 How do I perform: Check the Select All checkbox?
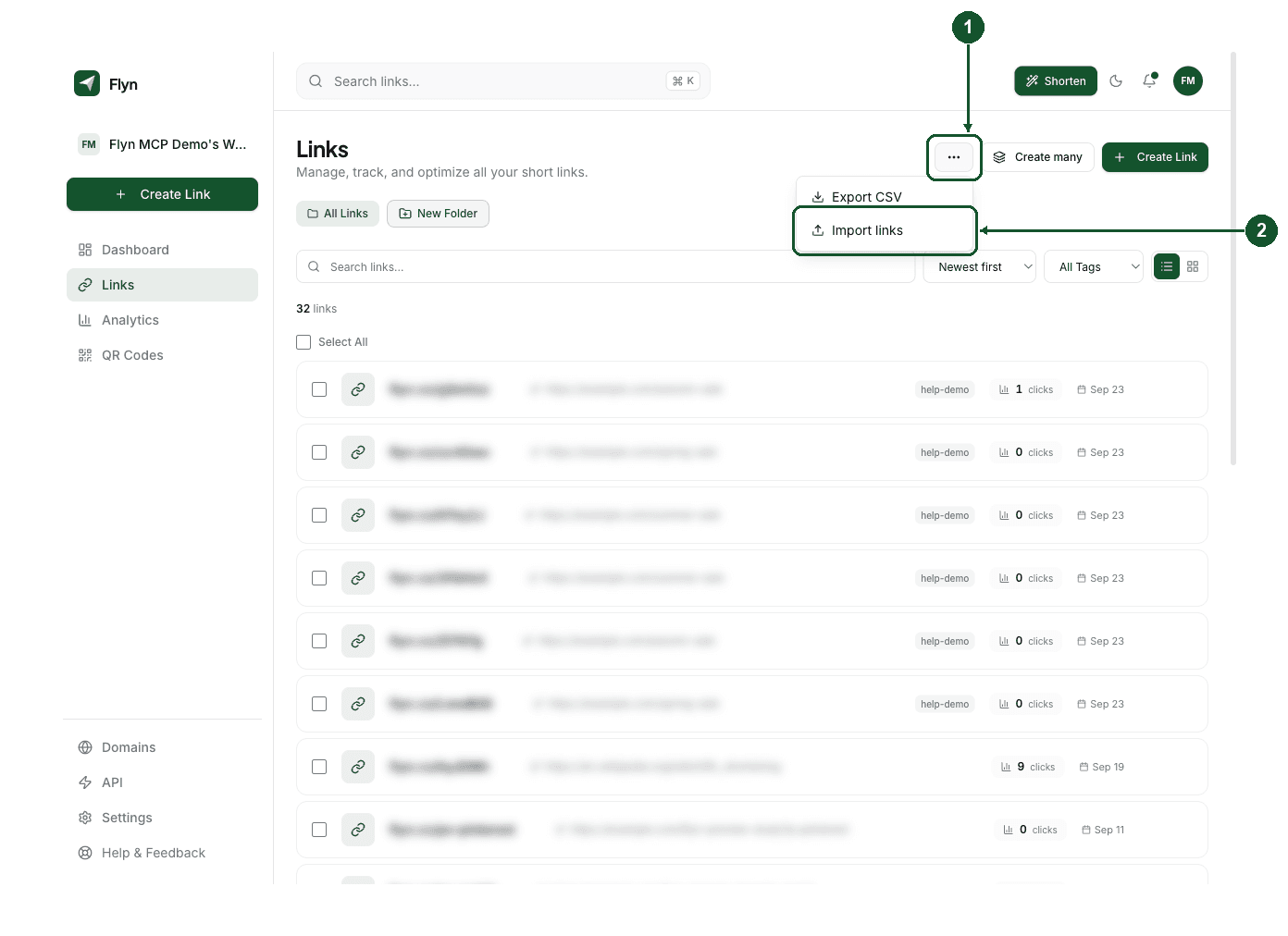(x=303, y=342)
